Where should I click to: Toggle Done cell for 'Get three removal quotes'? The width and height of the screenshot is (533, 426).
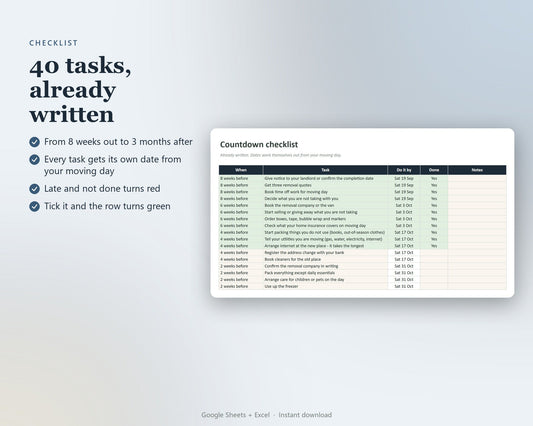click(434, 185)
